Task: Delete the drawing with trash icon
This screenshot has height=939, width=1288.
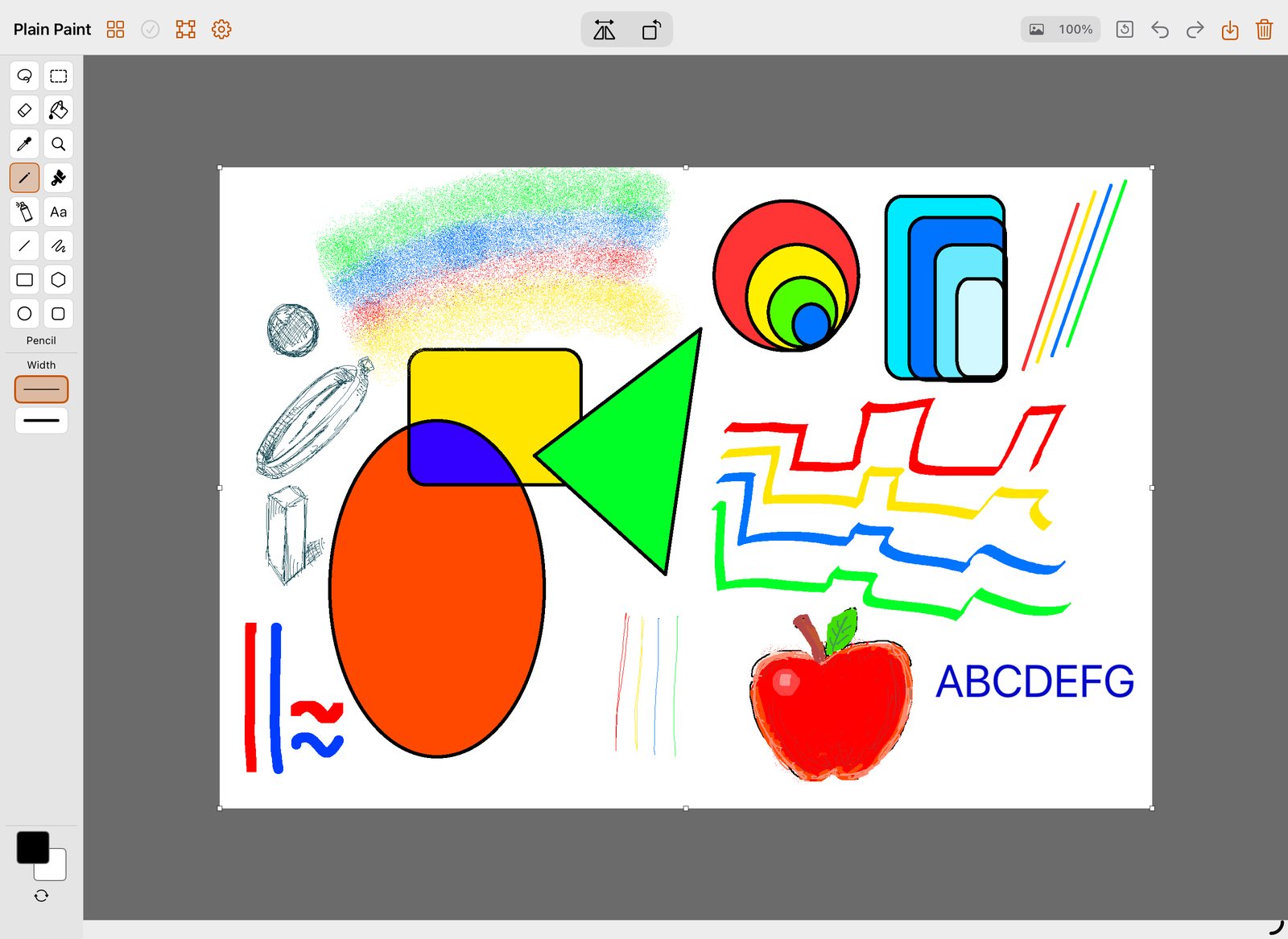Action: point(1265,30)
